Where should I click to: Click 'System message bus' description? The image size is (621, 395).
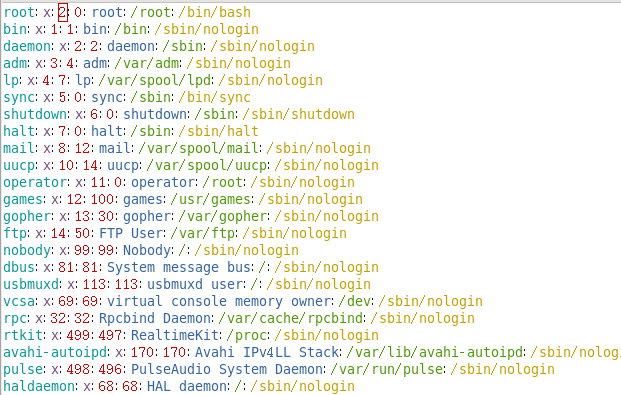179,267
